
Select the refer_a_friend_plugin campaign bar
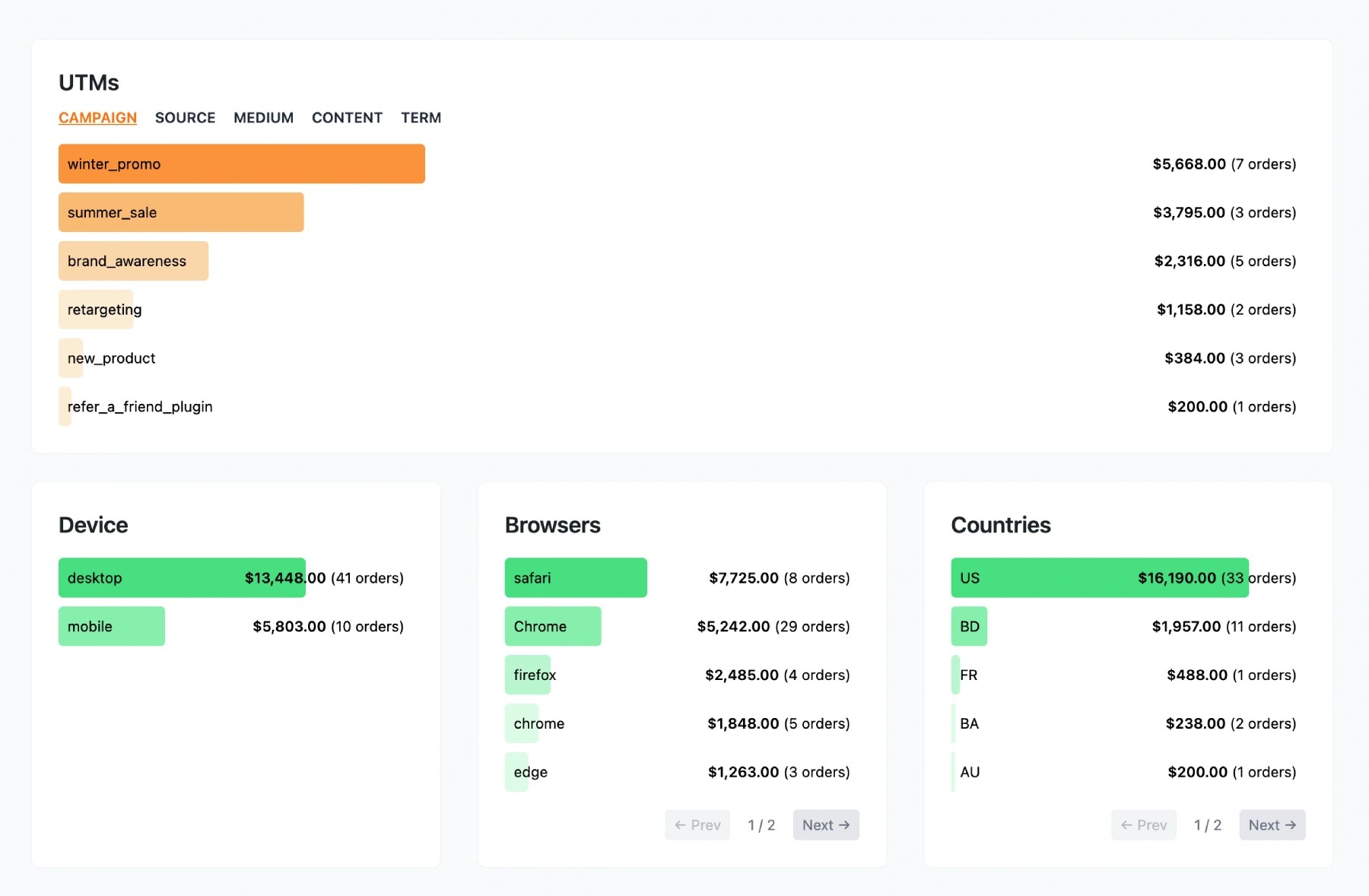[x=64, y=406]
